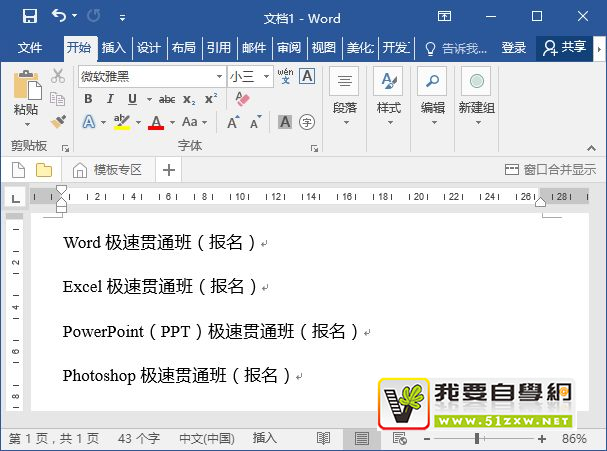Image resolution: width=607 pixels, height=451 pixels.
Task: Open the 模板专区 tab
Action: click(107, 170)
